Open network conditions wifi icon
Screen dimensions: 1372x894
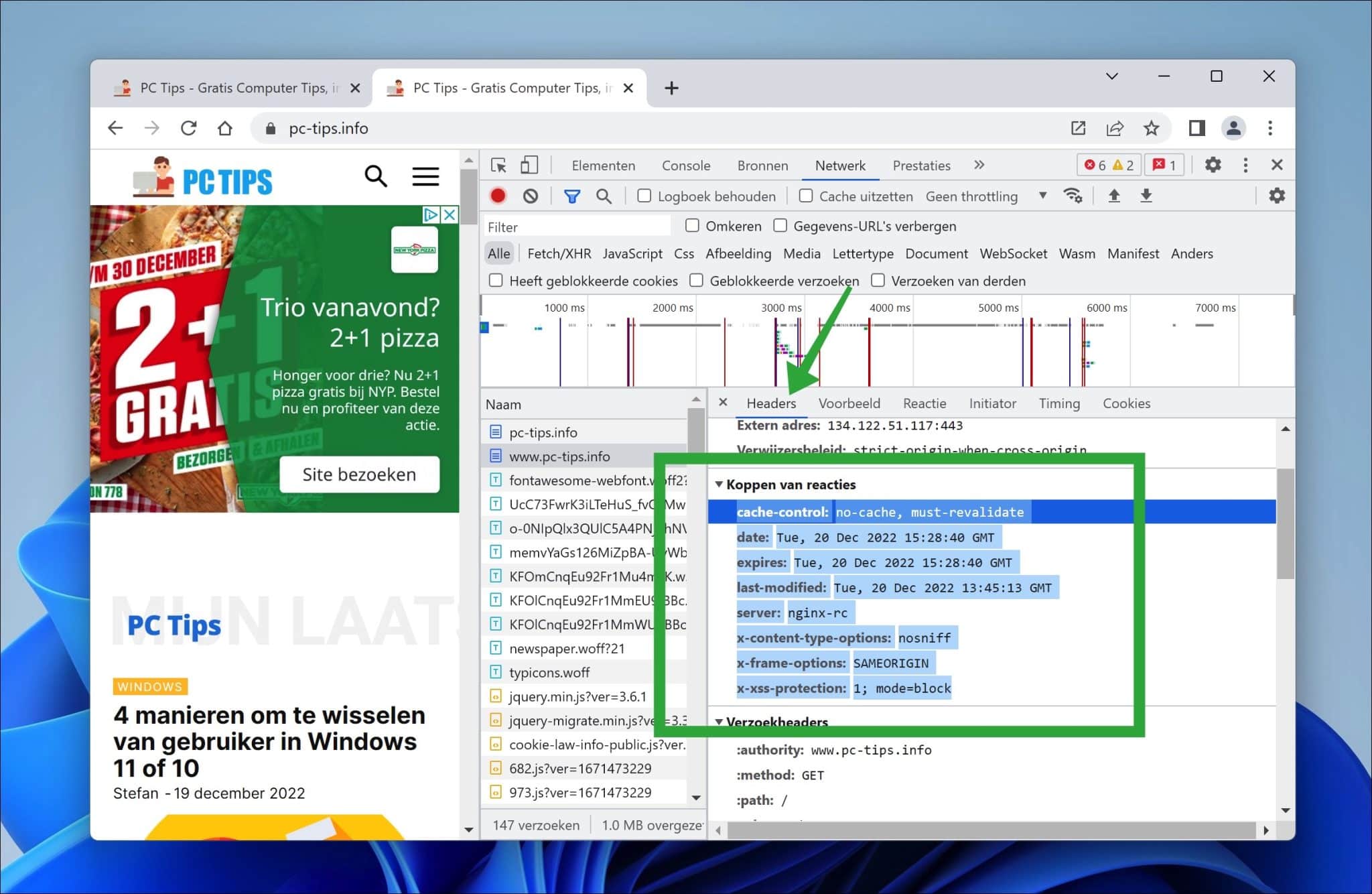pyautogui.click(x=1073, y=196)
